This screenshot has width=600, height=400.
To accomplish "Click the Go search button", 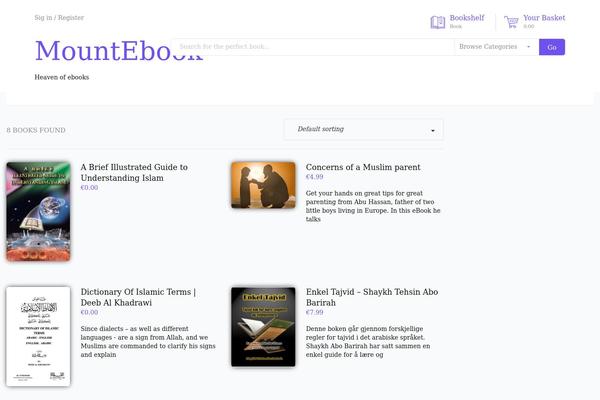I will pos(552,47).
